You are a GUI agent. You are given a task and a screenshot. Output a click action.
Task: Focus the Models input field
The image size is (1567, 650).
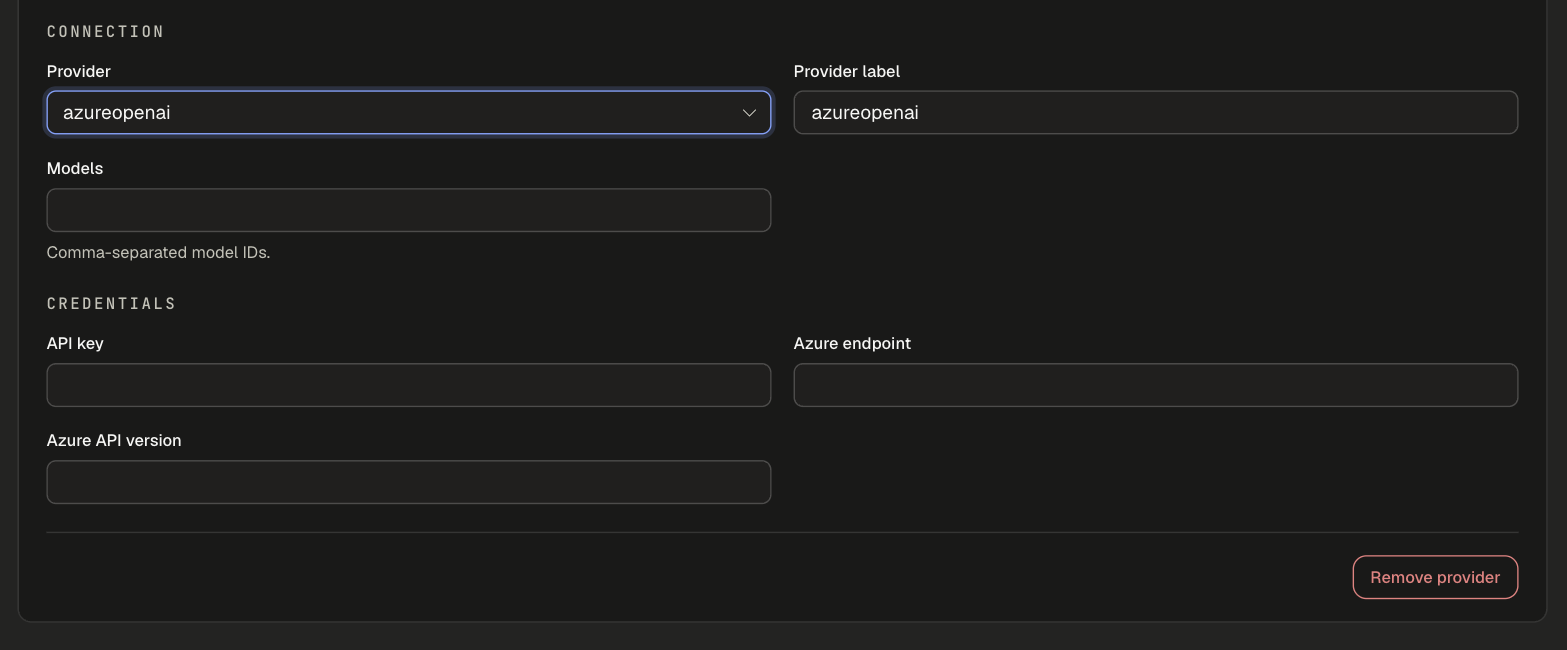409,210
